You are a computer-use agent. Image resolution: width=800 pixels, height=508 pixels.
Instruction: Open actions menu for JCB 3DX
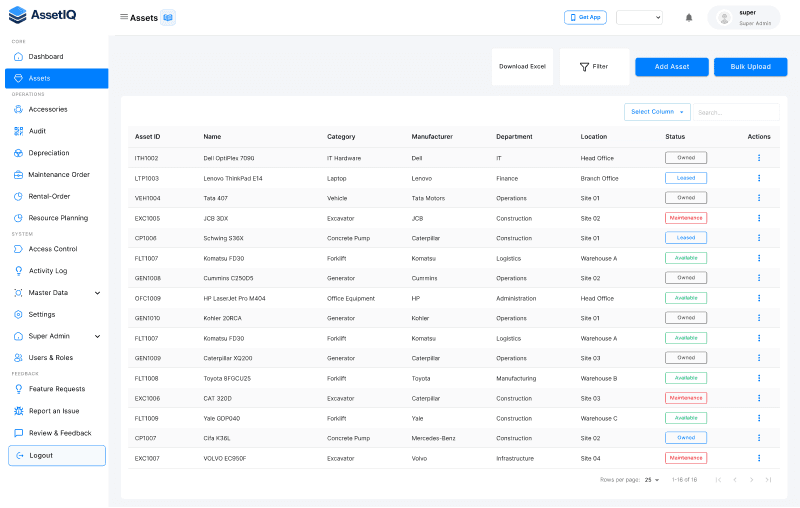(759, 218)
